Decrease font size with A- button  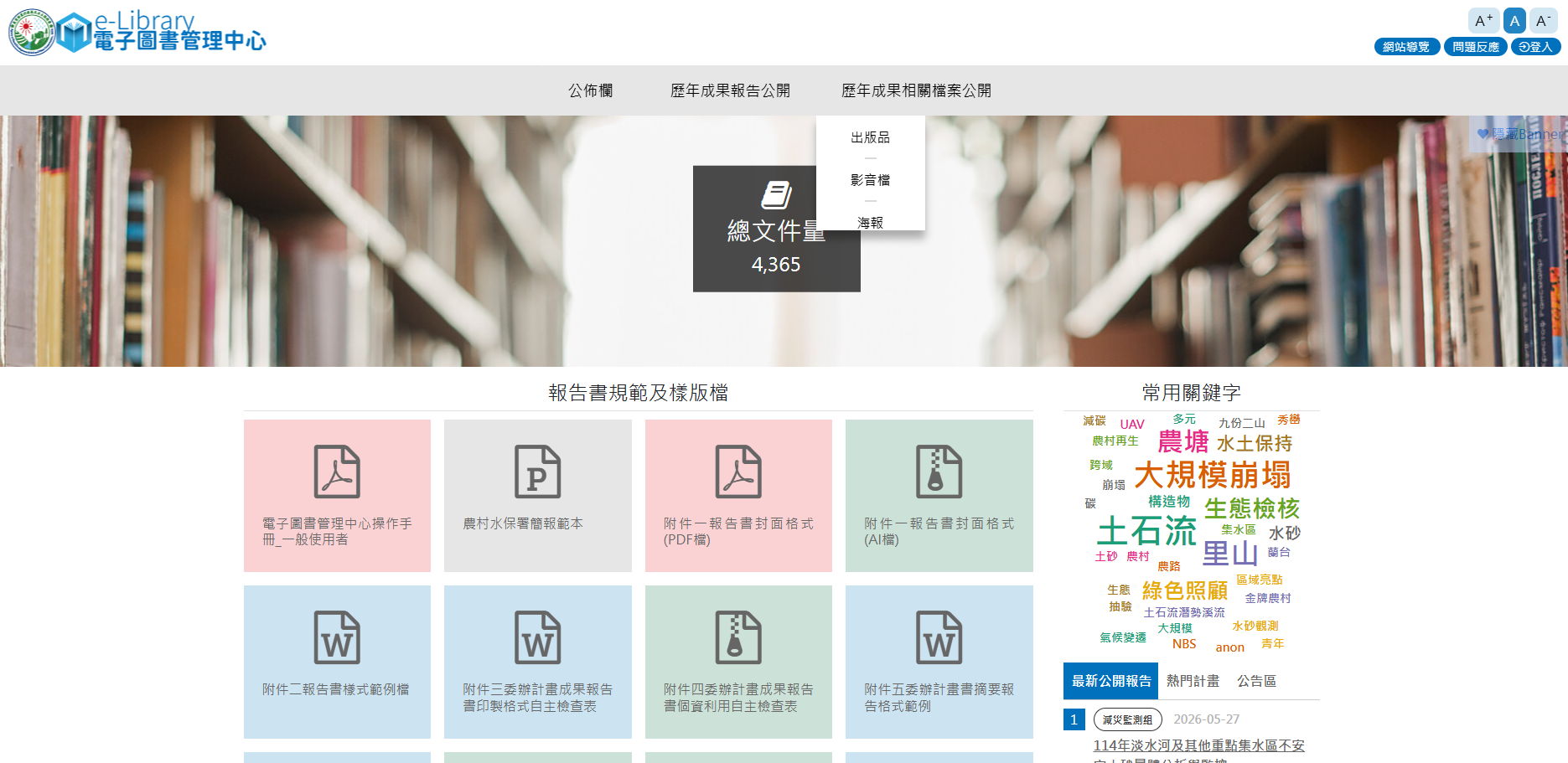point(1543,21)
